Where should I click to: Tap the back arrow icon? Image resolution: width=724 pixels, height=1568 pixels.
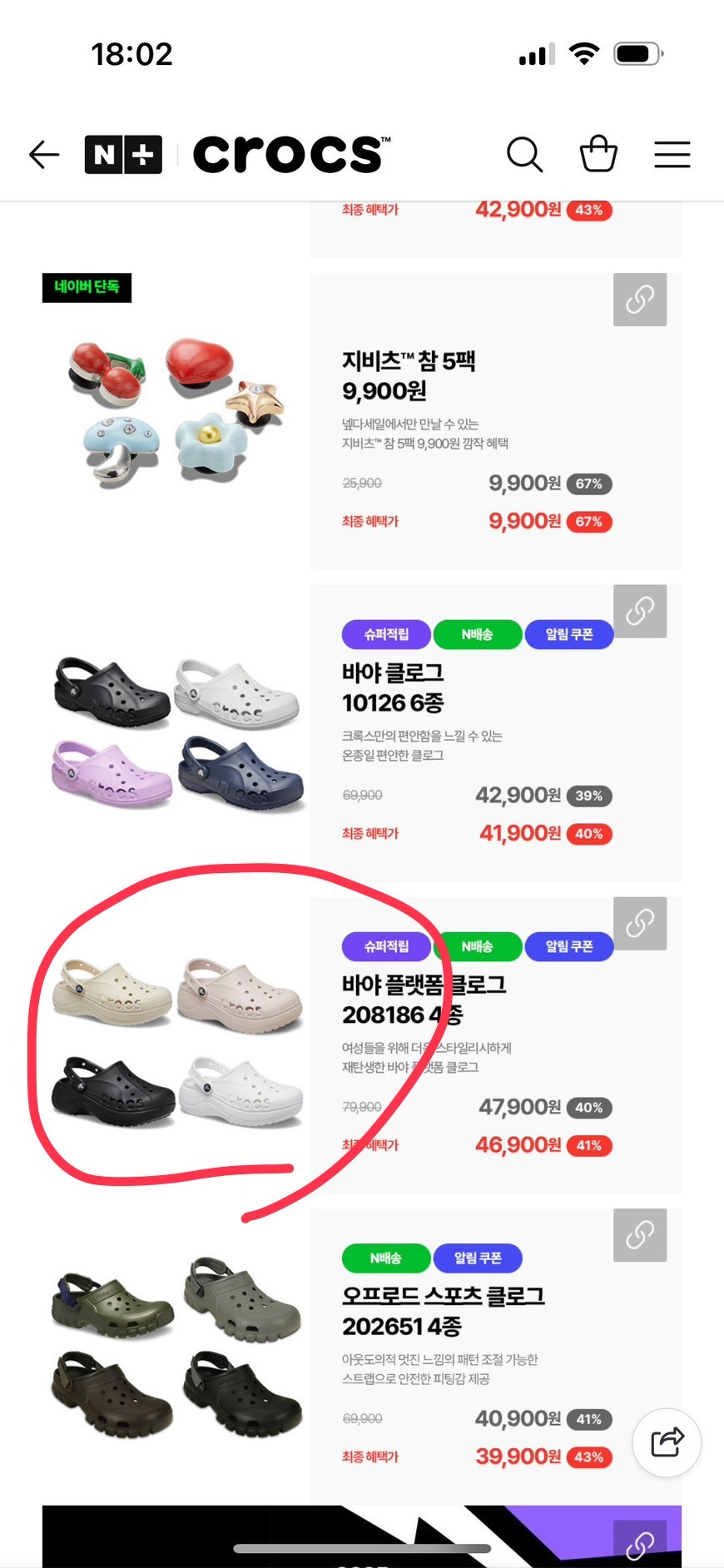44,155
